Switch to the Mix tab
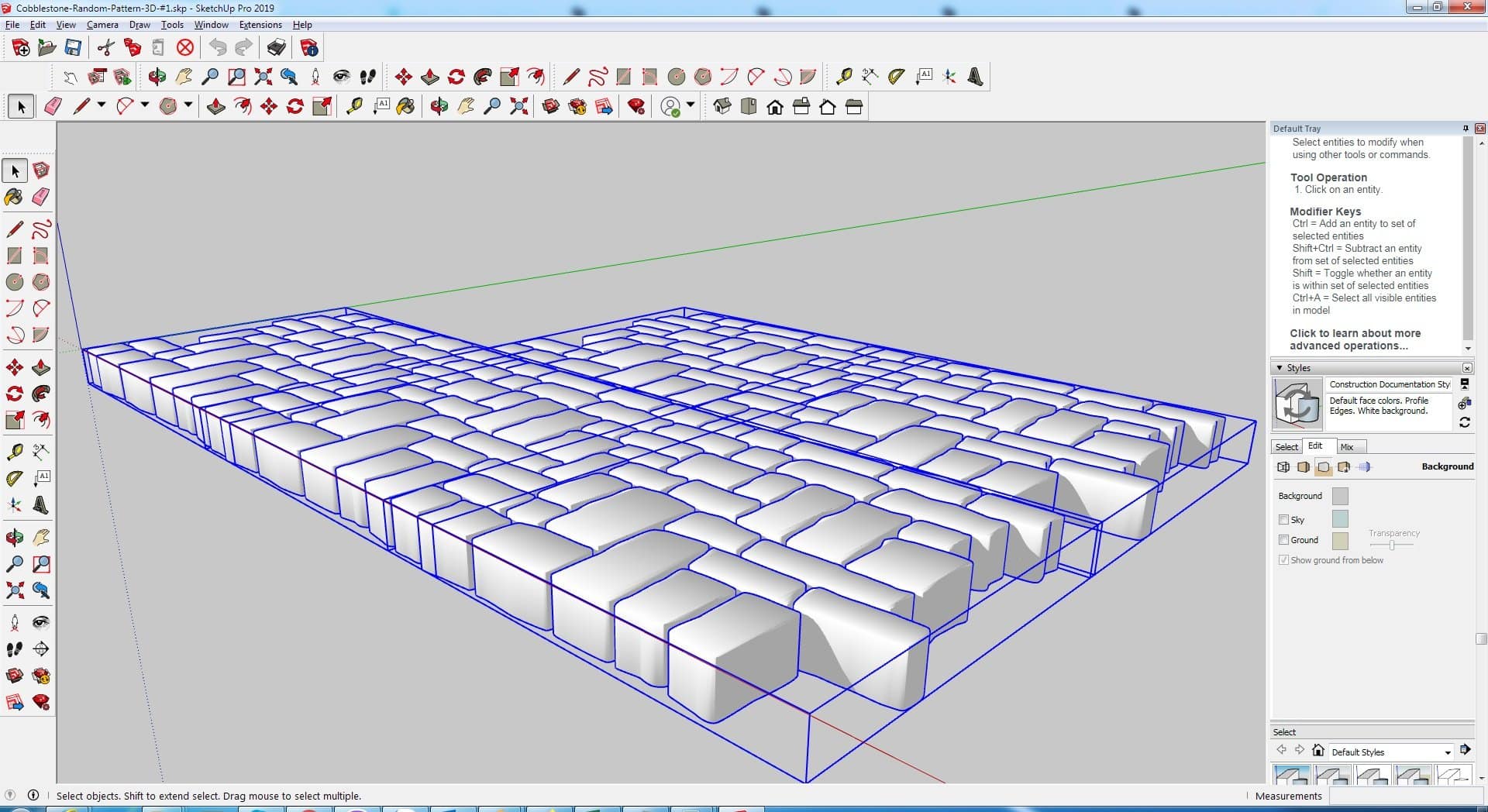This screenshot has height=812, width=1488. tap(1347, 447)
